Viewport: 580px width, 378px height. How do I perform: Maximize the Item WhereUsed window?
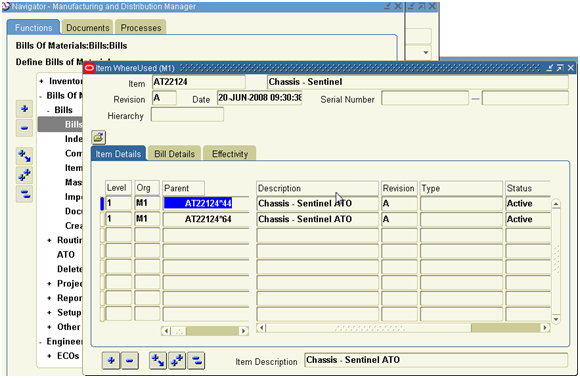560,68
